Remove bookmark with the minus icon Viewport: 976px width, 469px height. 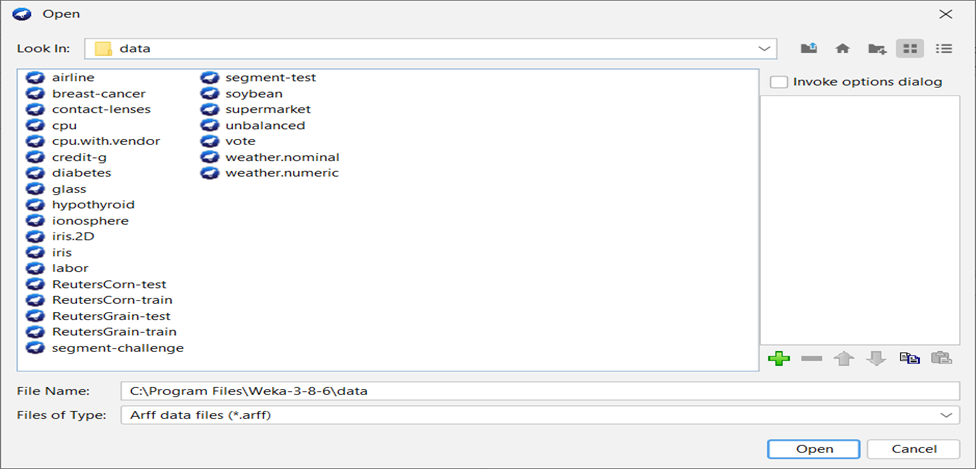pyautogui.click(x=812, y=358)
